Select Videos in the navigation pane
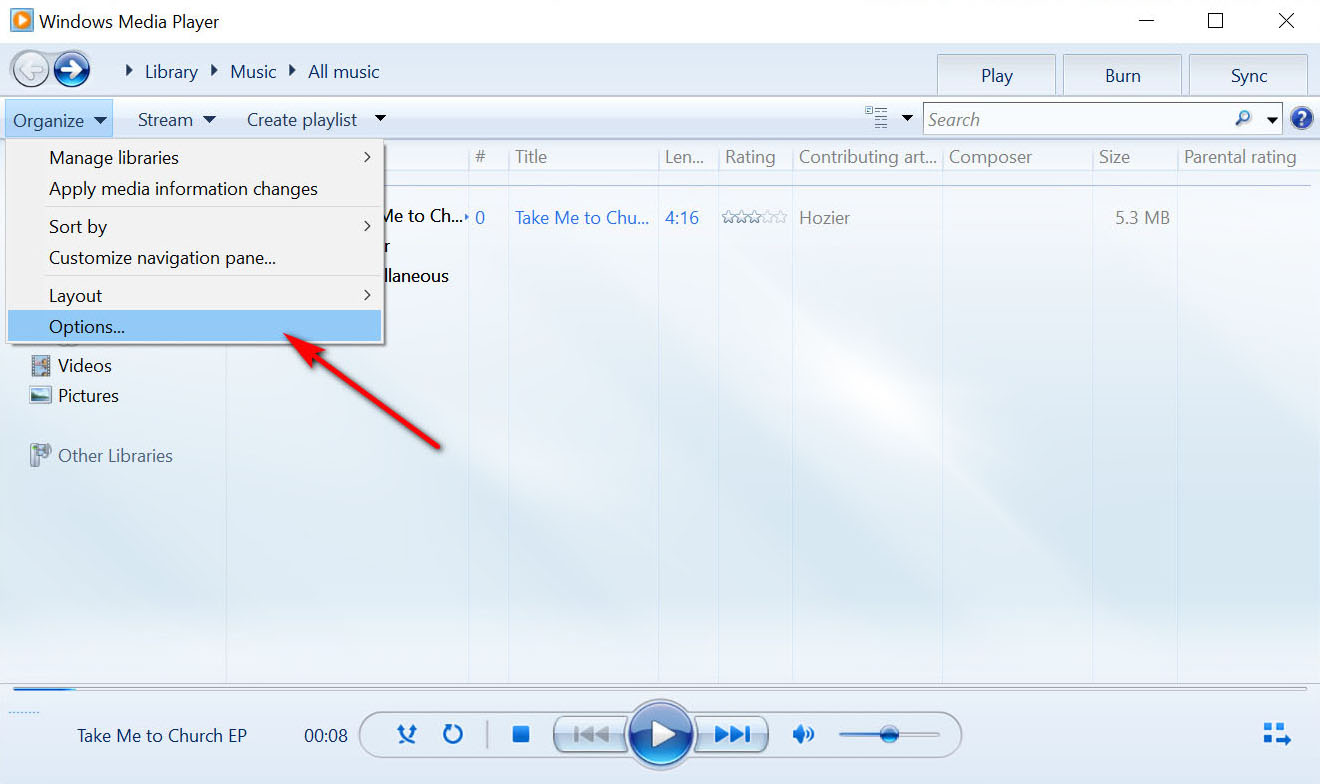 click(85, 366)
